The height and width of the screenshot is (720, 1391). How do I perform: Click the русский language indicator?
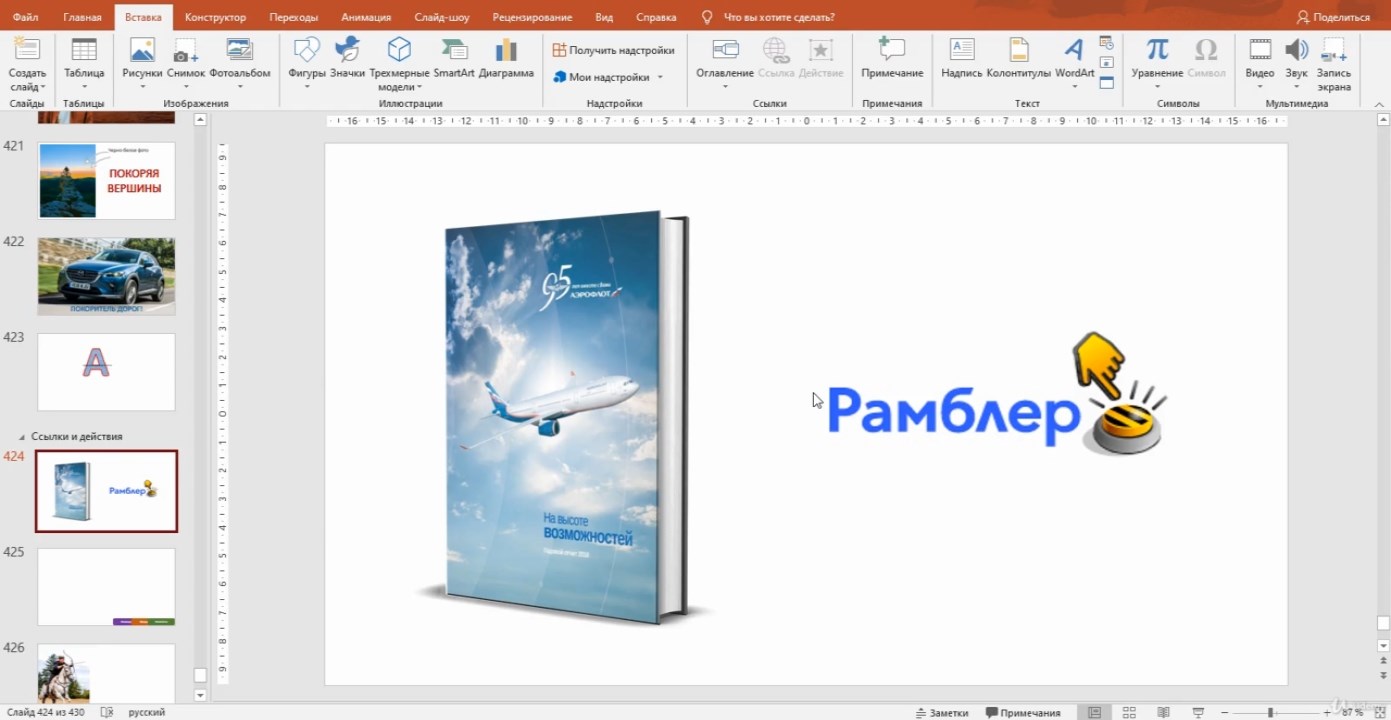click(x=147, y=712)
